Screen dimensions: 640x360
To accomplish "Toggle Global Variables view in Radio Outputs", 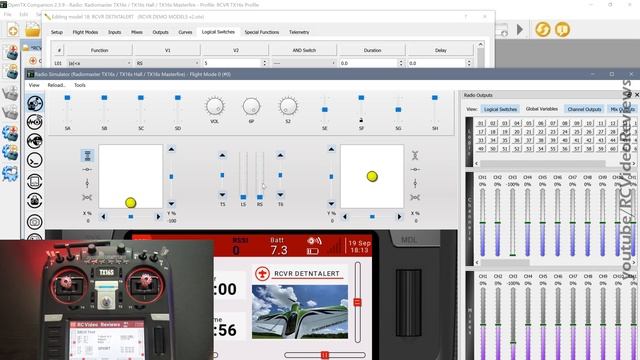I will coord(542,109).
